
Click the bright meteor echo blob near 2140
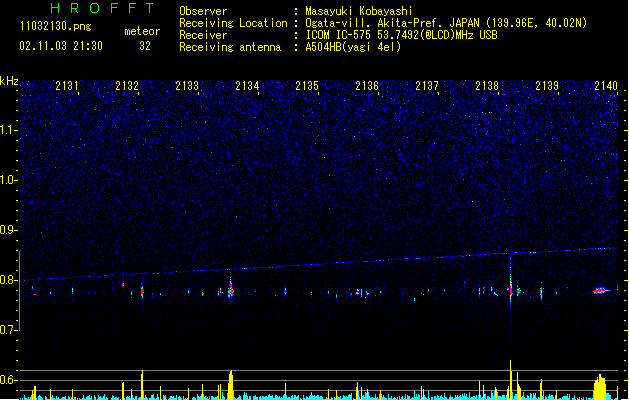(x=600, y=290)
